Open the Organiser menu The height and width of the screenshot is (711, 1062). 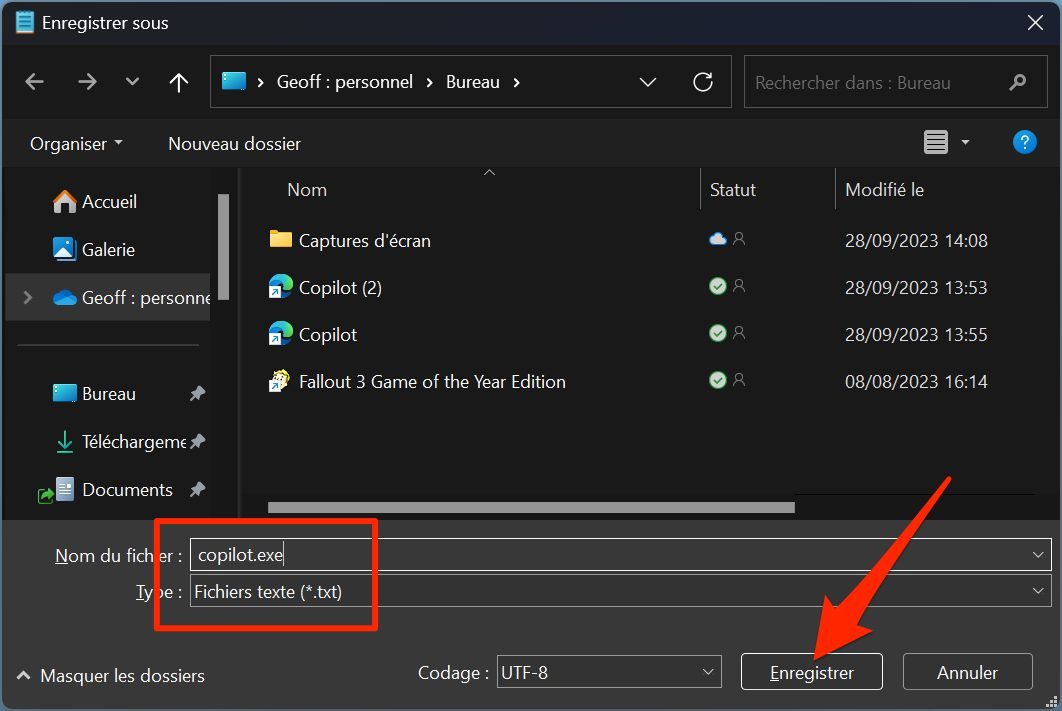pos(76,144)
